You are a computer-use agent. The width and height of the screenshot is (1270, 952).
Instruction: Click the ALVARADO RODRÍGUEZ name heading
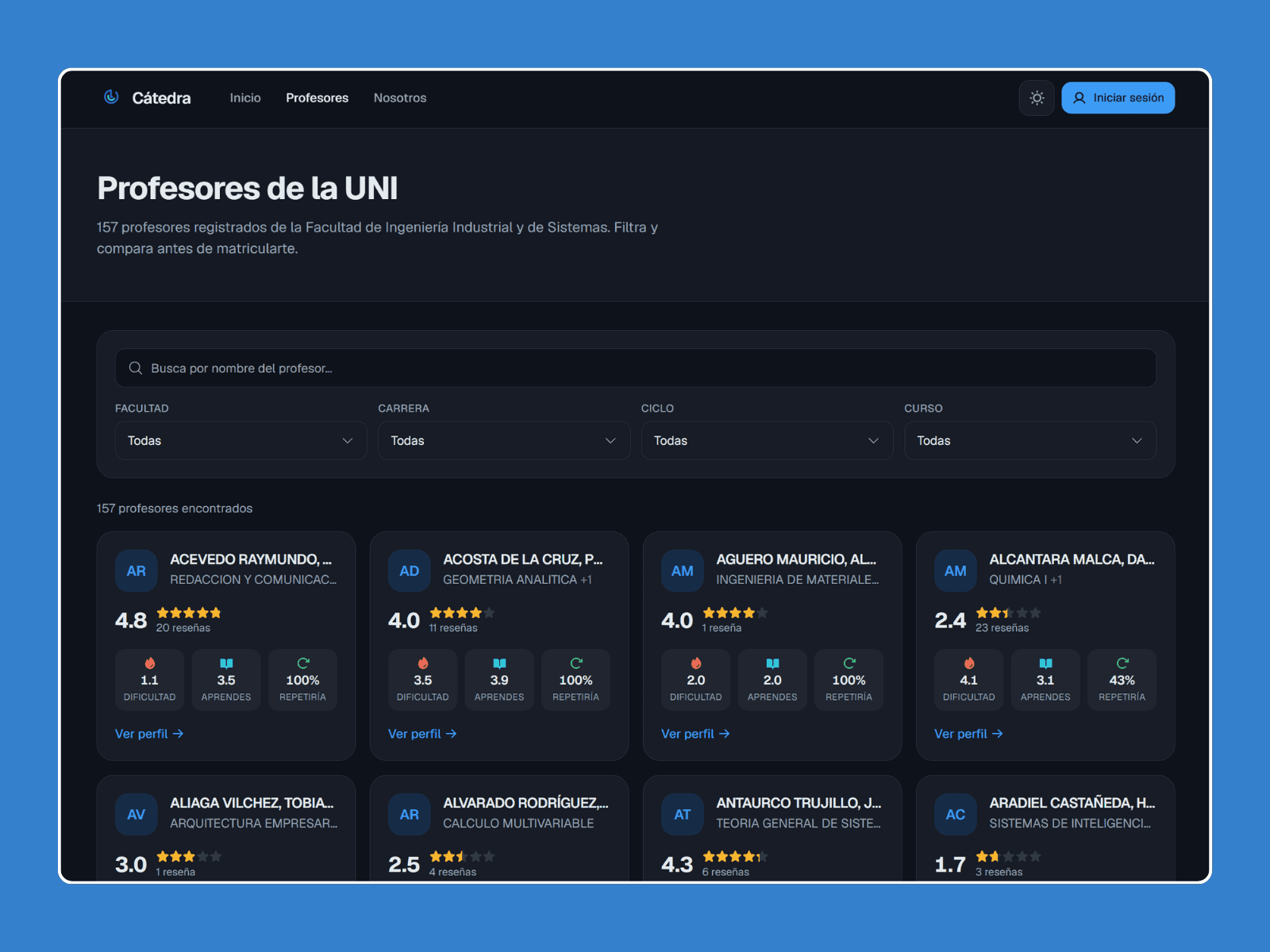(525, 803)
